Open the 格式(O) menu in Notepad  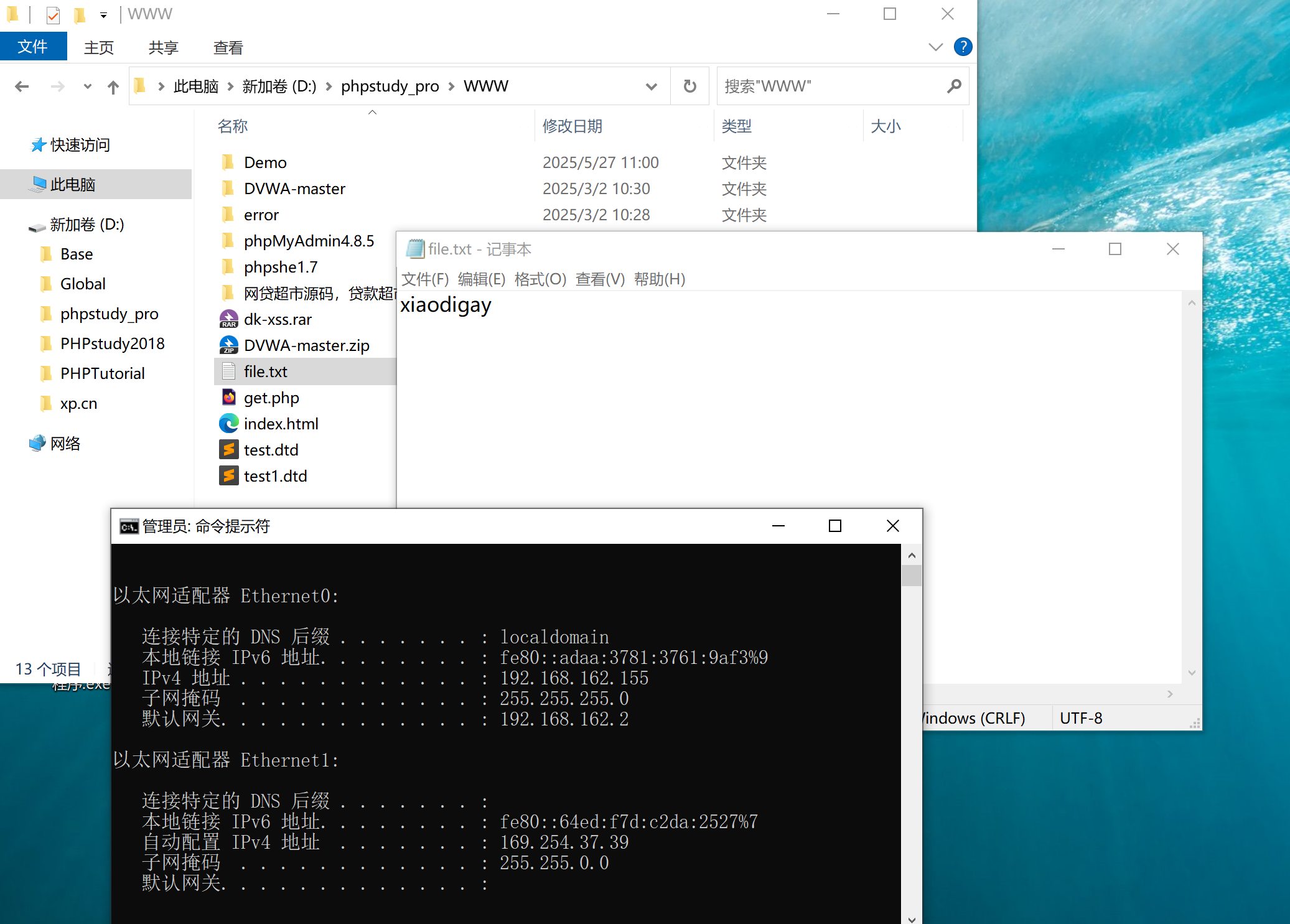click(540, 279)
